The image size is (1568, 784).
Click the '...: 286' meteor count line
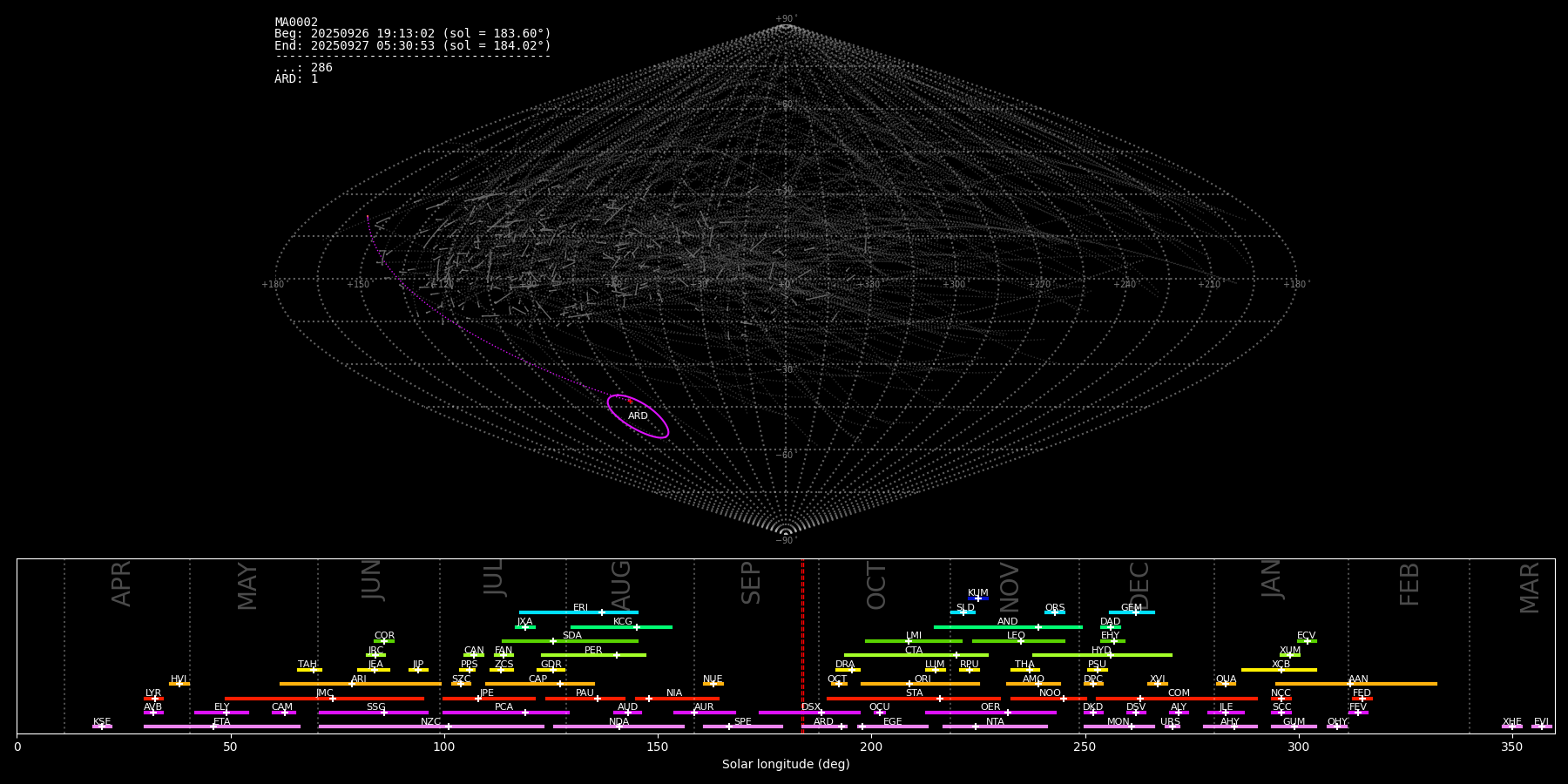click(303, 68)
